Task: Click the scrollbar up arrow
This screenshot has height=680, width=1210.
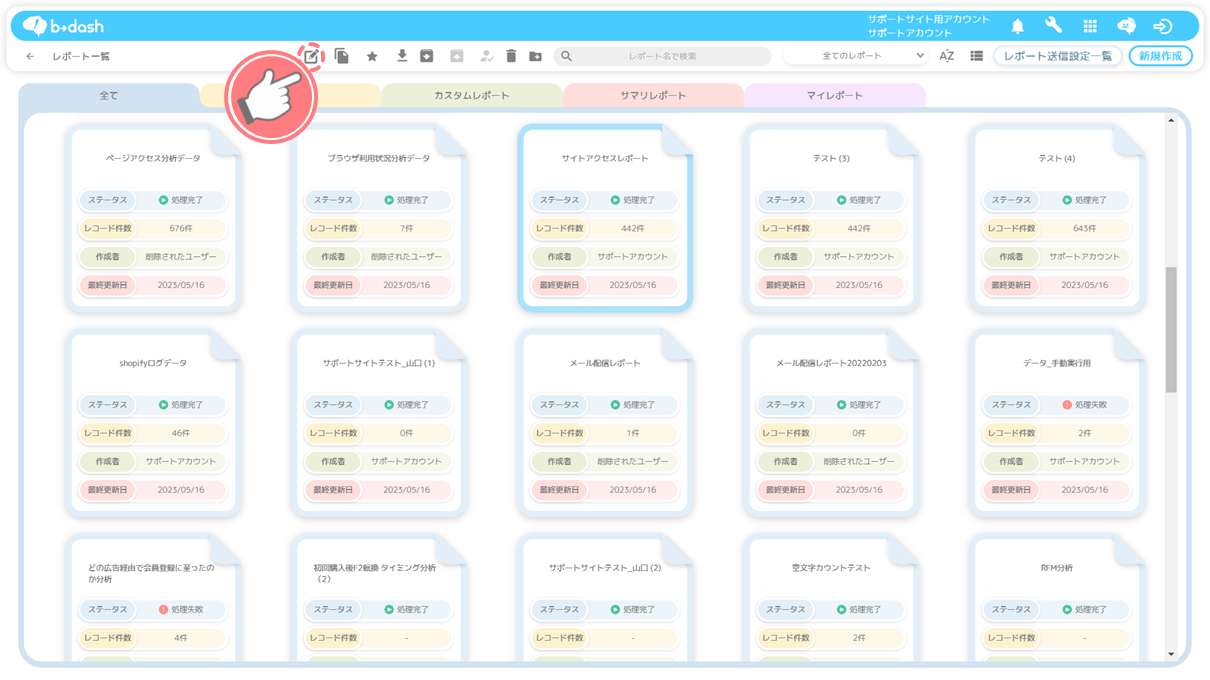Action: click(x=1171, y=121)
